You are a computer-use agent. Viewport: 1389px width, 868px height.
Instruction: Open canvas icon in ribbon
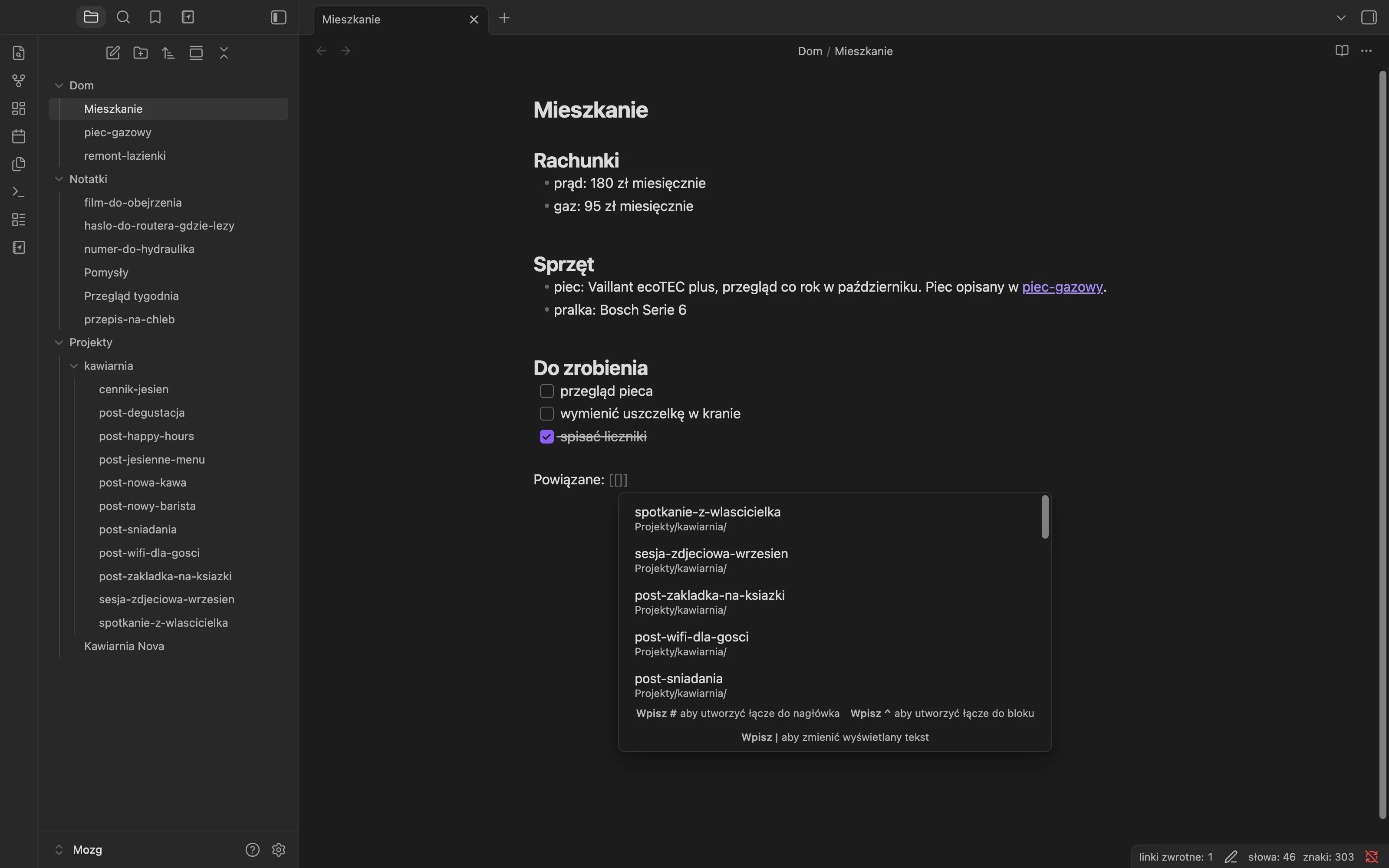[x=18, y=108]
